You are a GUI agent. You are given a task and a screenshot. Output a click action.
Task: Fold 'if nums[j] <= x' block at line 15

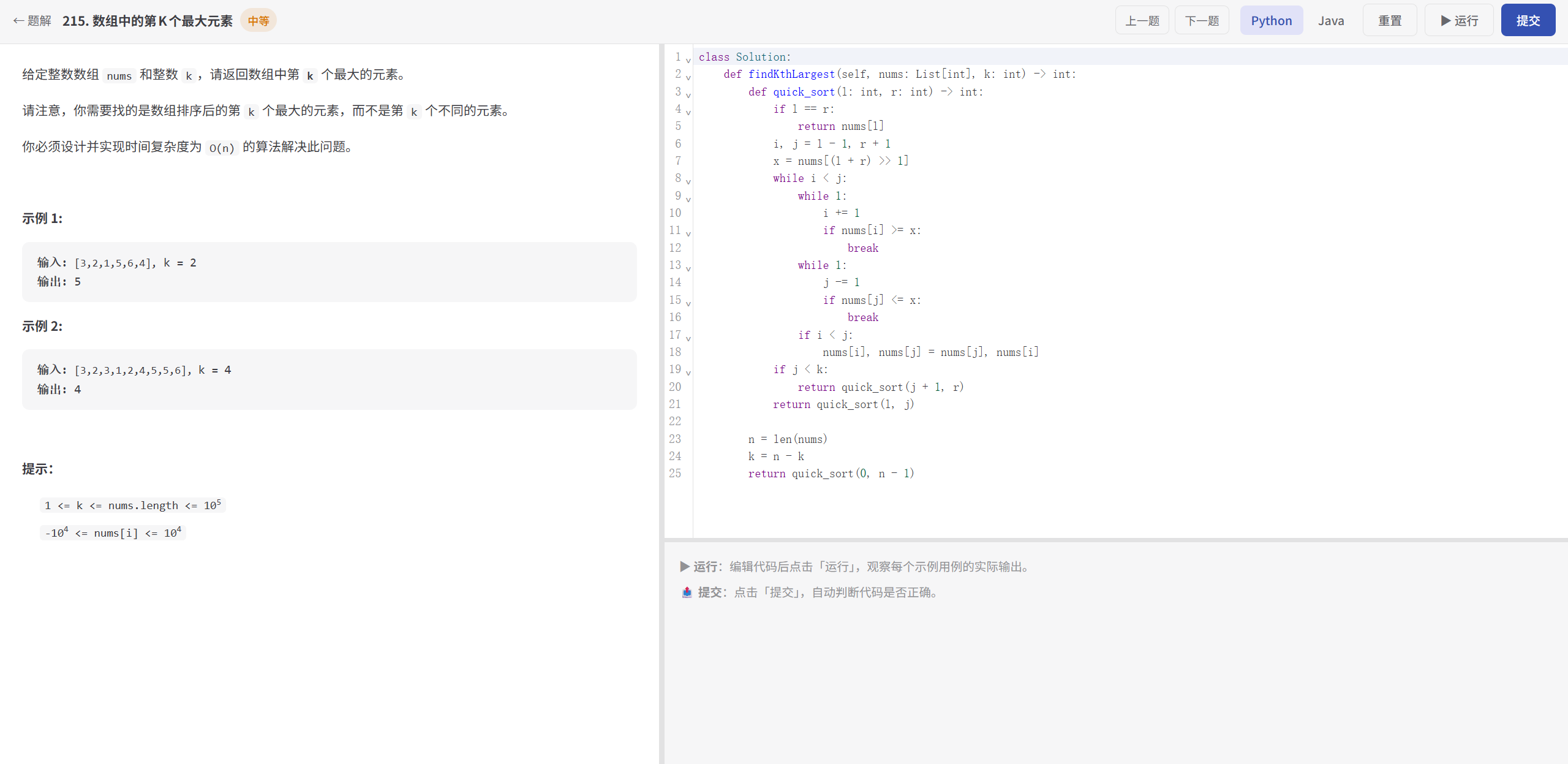[688, 303]
